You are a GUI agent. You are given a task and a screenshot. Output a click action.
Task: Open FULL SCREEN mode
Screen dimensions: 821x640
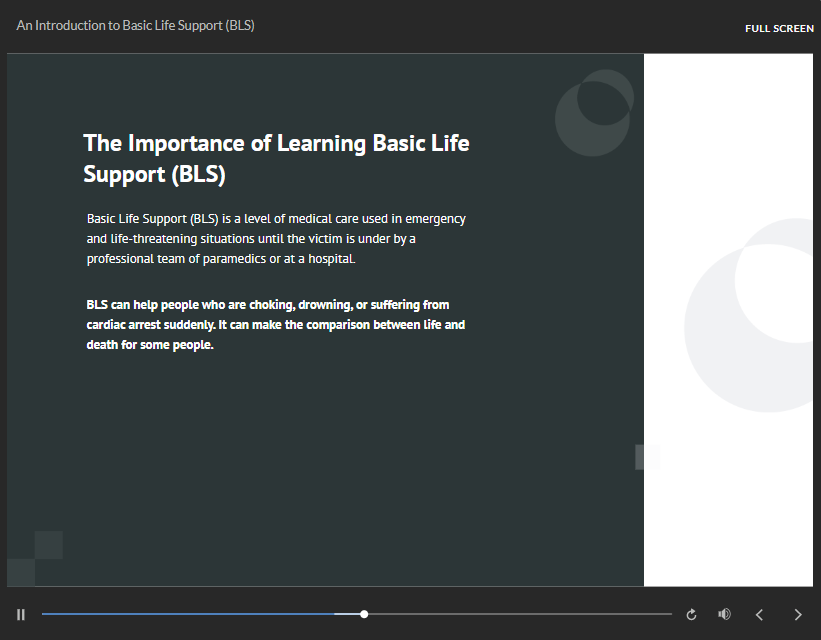click(x=779, y=28)
